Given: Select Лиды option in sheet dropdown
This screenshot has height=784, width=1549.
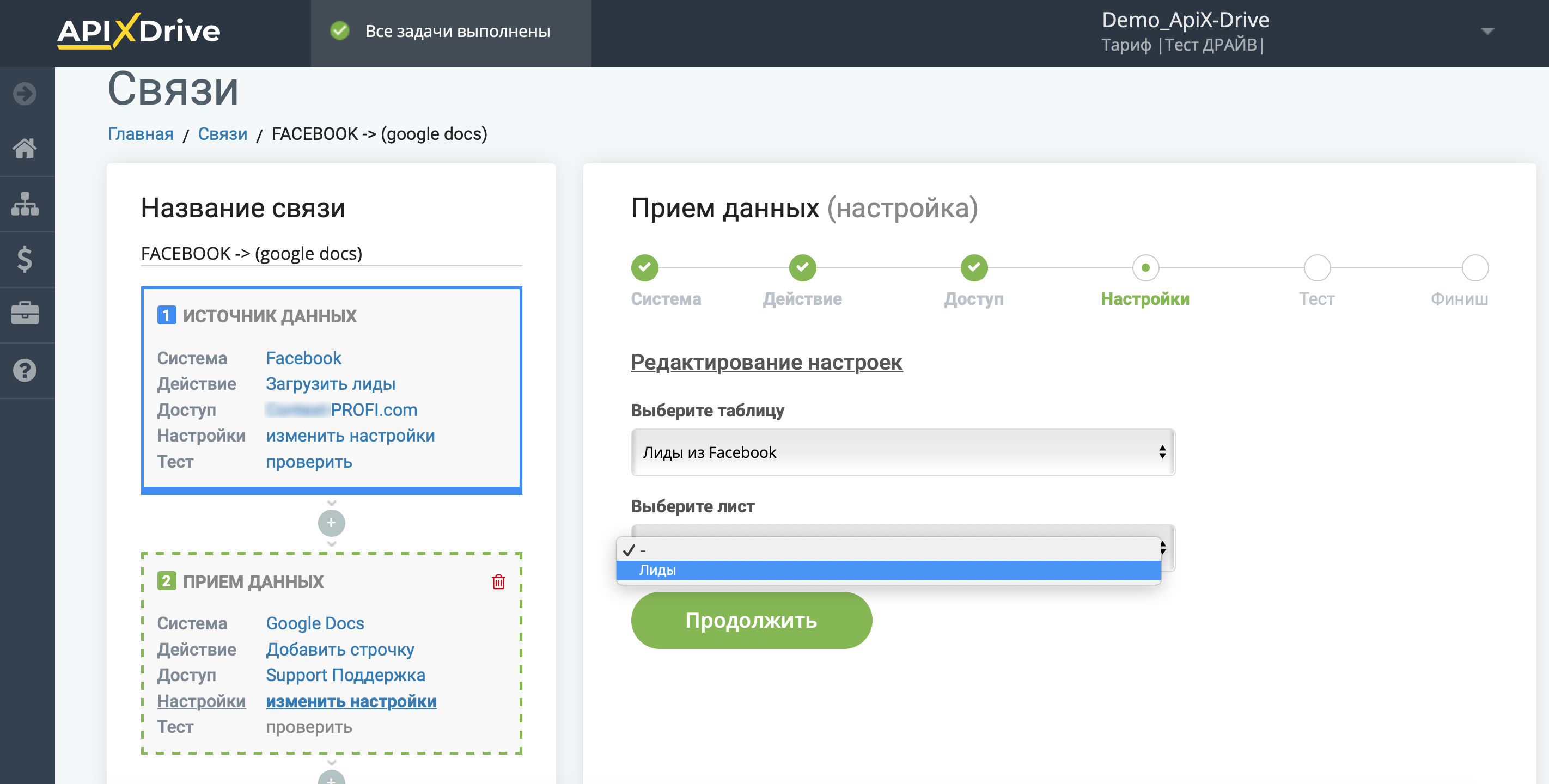Looking at the screenshot, I should pyautogui.click(x=888, y=570).
